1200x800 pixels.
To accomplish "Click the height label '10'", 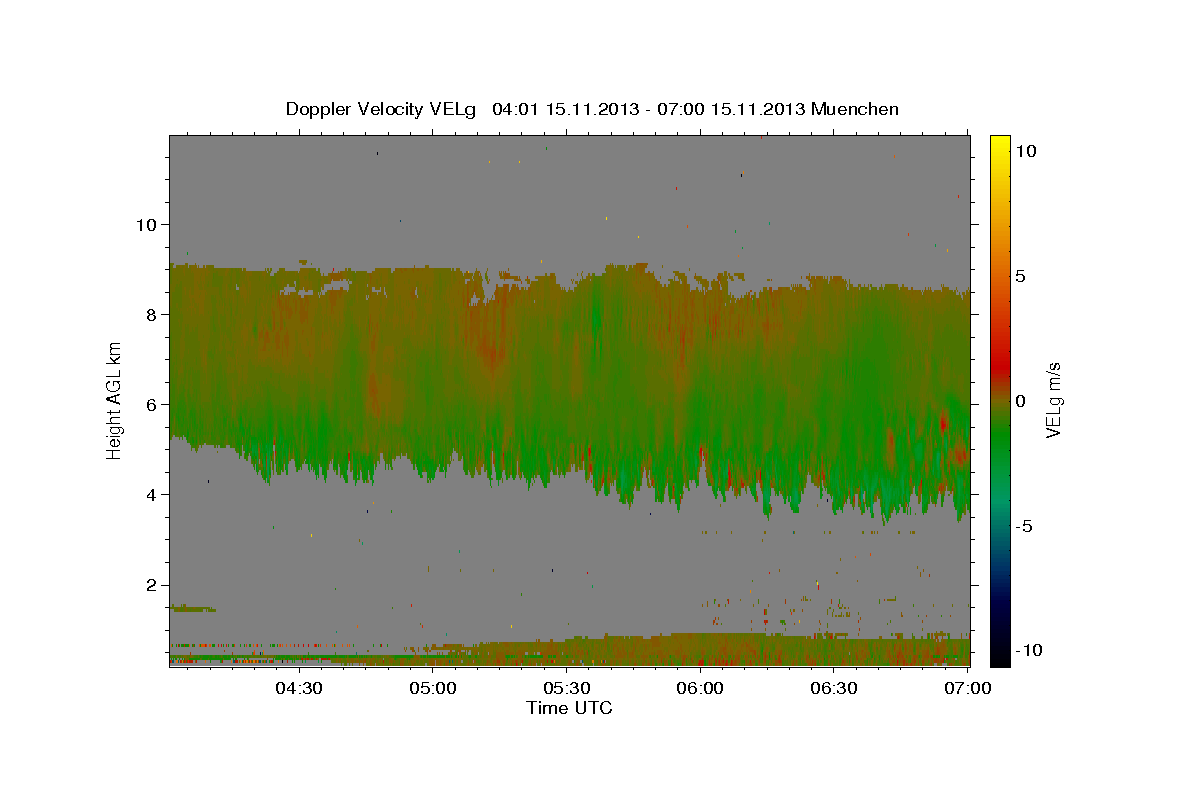I will (144, 224).
